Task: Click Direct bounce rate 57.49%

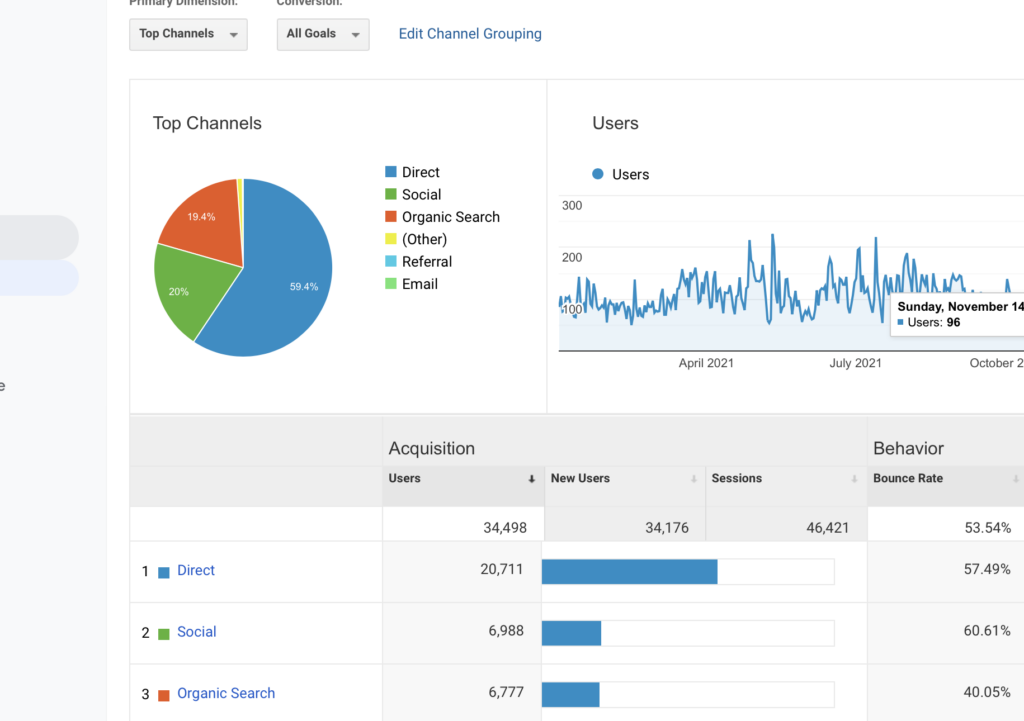Action: pos(987,569)
